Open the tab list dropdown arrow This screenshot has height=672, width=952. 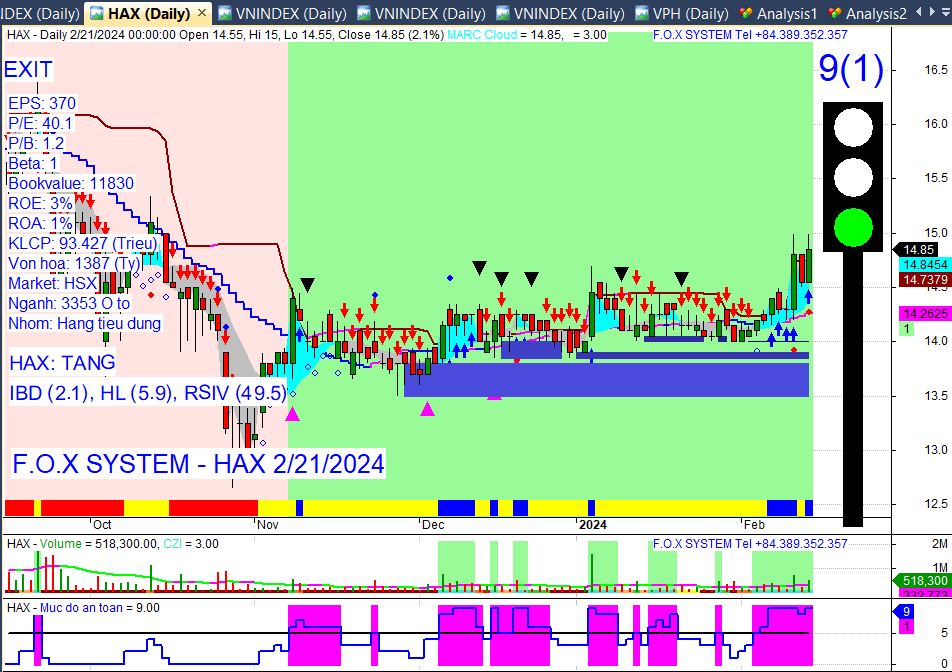[x=945, y=12]
